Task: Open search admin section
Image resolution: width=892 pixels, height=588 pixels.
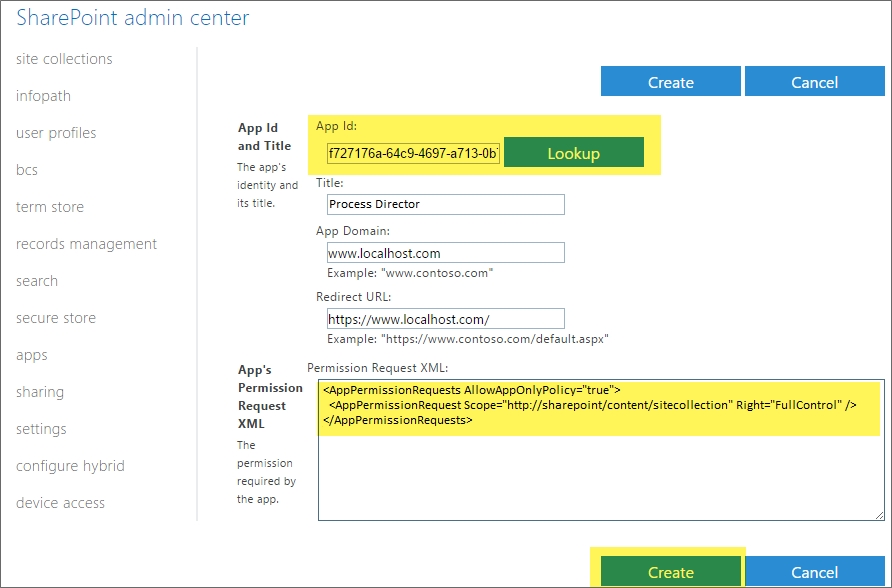Action: click(x=37, y=281)
